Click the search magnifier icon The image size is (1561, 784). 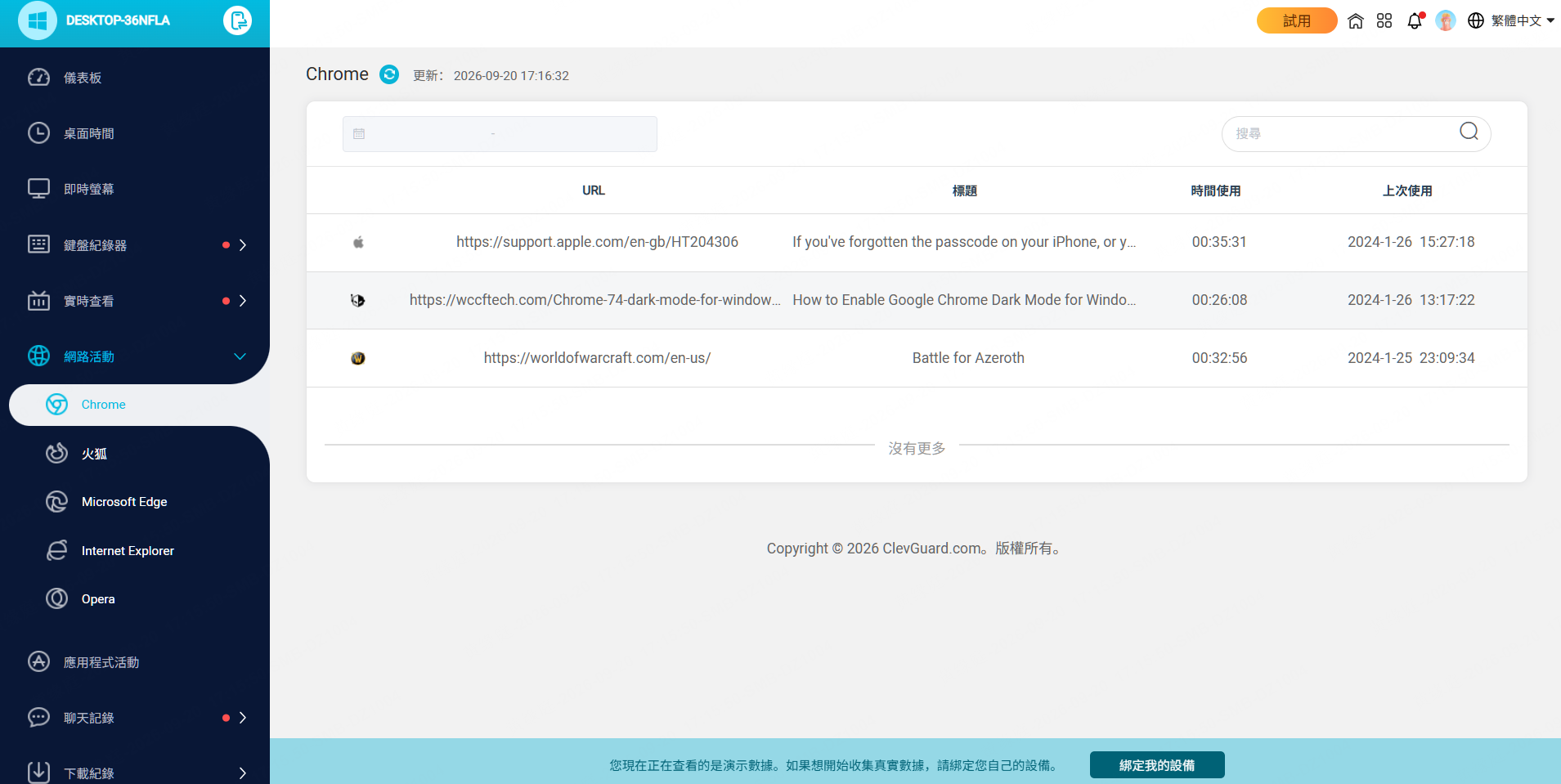pos(1469,132)
